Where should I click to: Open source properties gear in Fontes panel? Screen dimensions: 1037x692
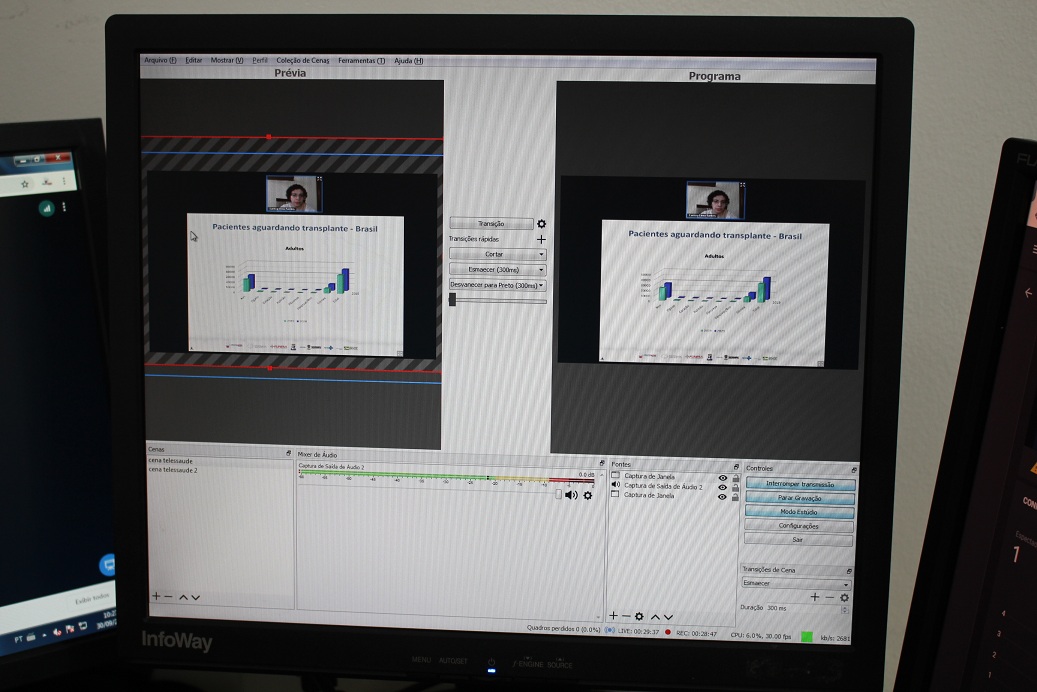(639, 616)
